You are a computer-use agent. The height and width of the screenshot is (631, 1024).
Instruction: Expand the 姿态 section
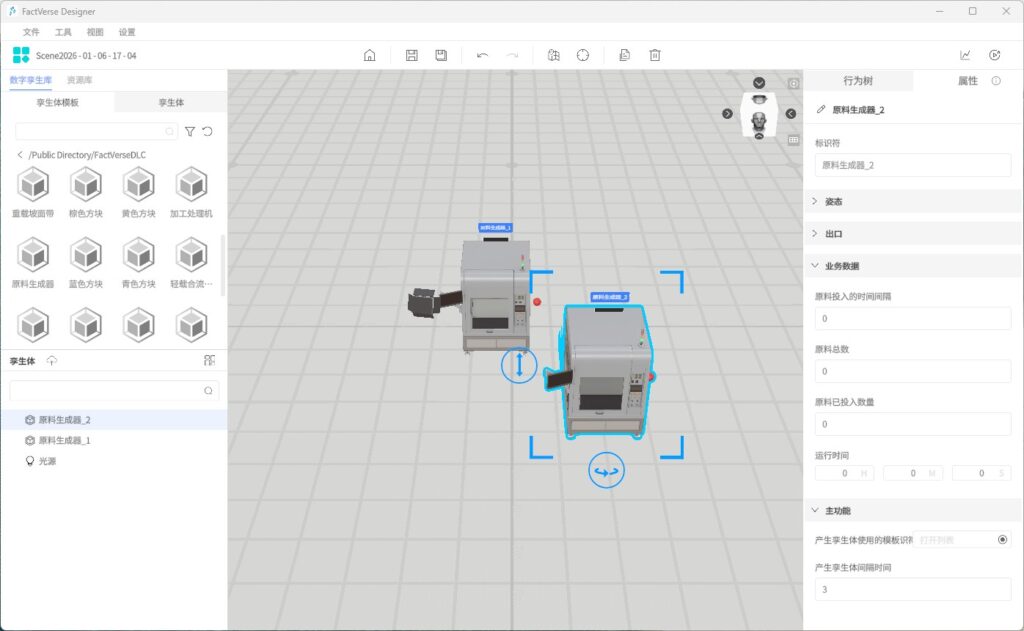pyautogui.click(x=832, y=202)
